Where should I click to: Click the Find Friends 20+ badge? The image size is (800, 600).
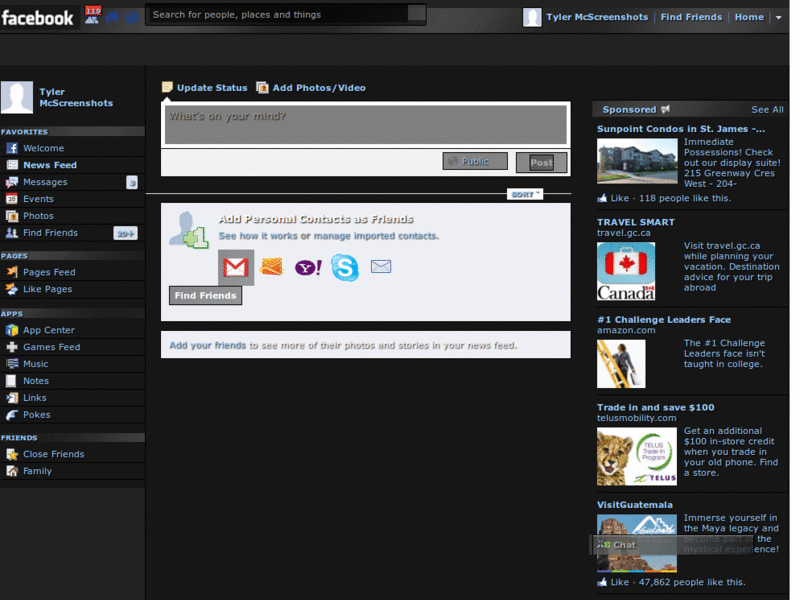pos(126,233)
